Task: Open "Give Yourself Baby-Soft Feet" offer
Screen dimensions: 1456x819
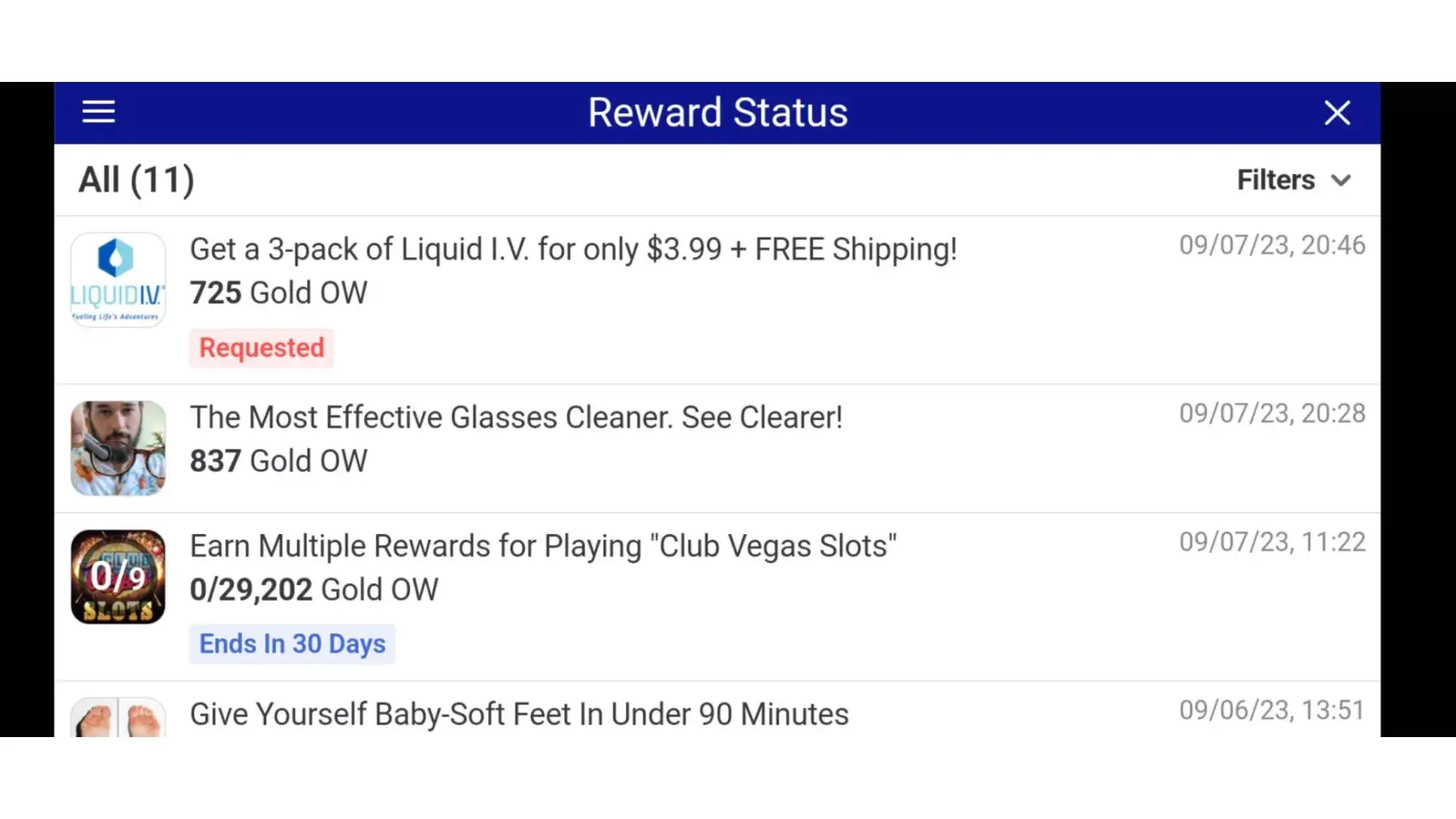Action: coord(519,714)
